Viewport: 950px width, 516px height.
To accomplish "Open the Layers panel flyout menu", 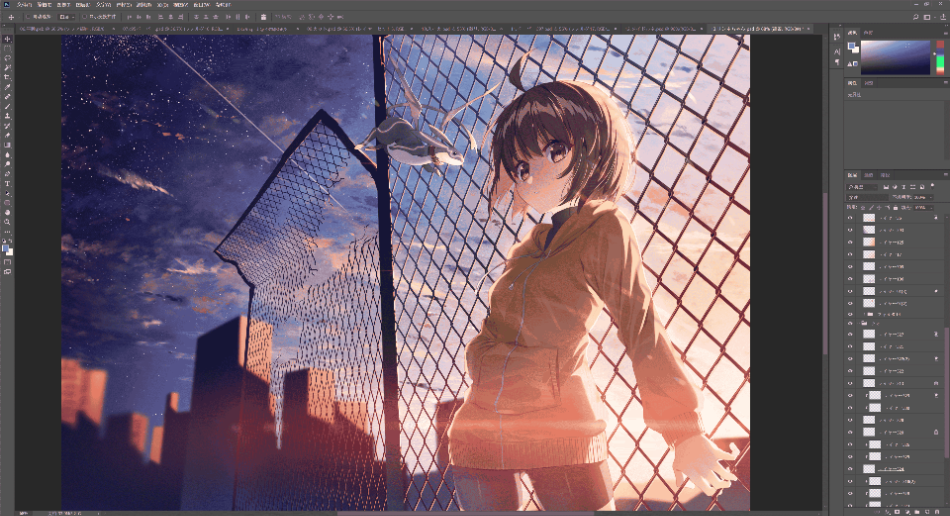I will coord(946,174).
